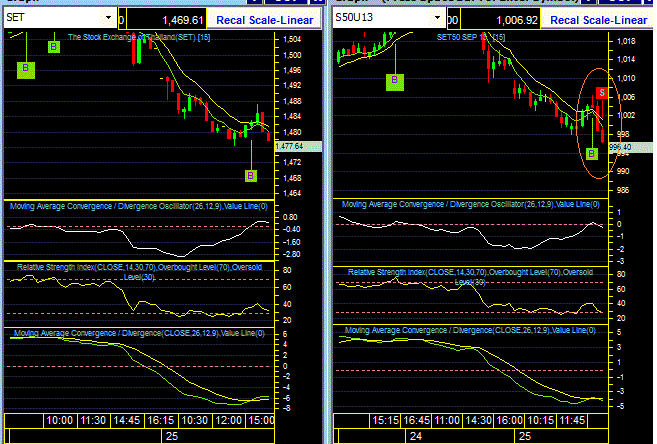The image size is (657, 444).
Task: Click the 10:30 time label on SET axis
Action: pyautogui.click(x=195, y=420)
